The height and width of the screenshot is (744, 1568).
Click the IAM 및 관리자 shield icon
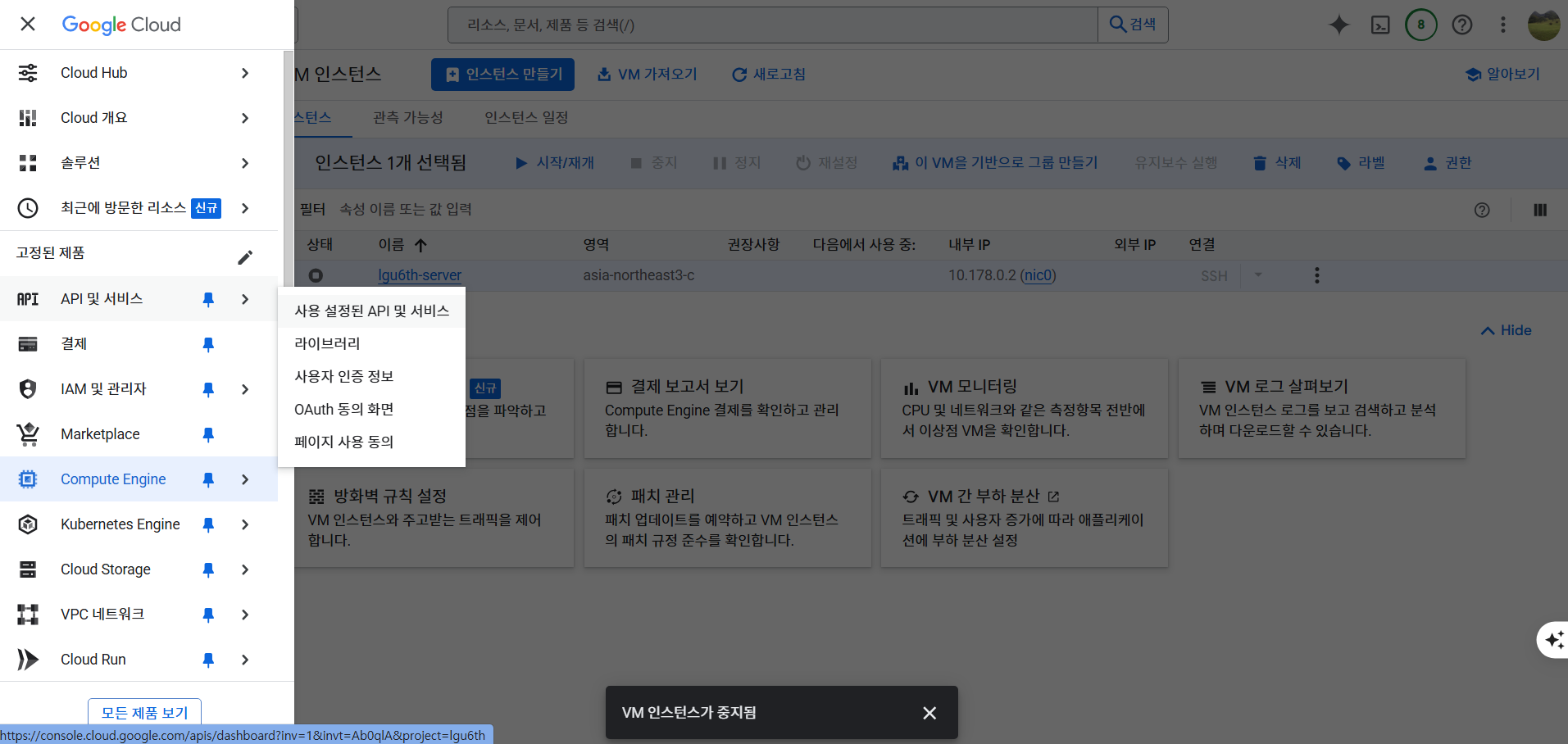[x=28, y=389]
